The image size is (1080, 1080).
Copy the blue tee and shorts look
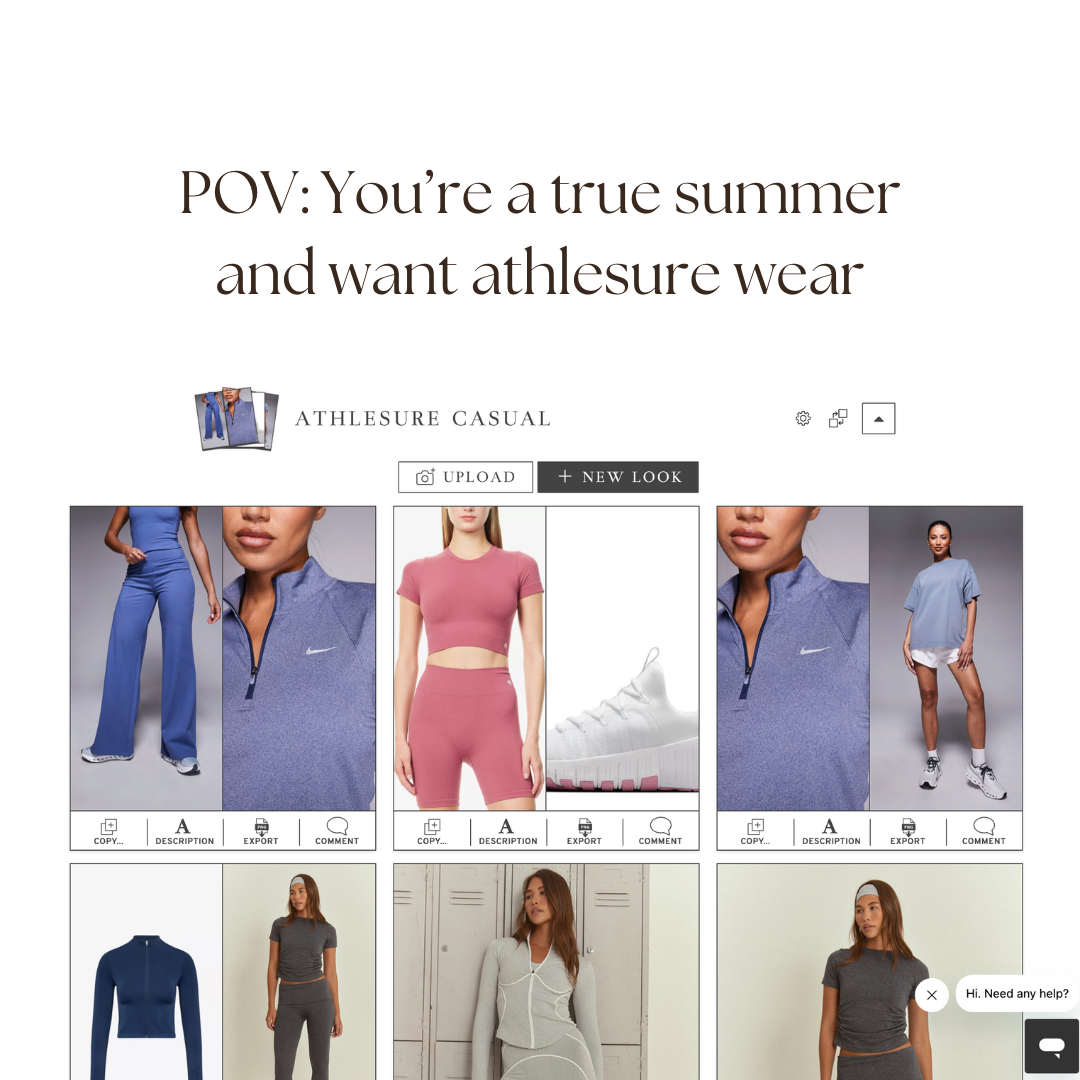click(x=756, y=831)
